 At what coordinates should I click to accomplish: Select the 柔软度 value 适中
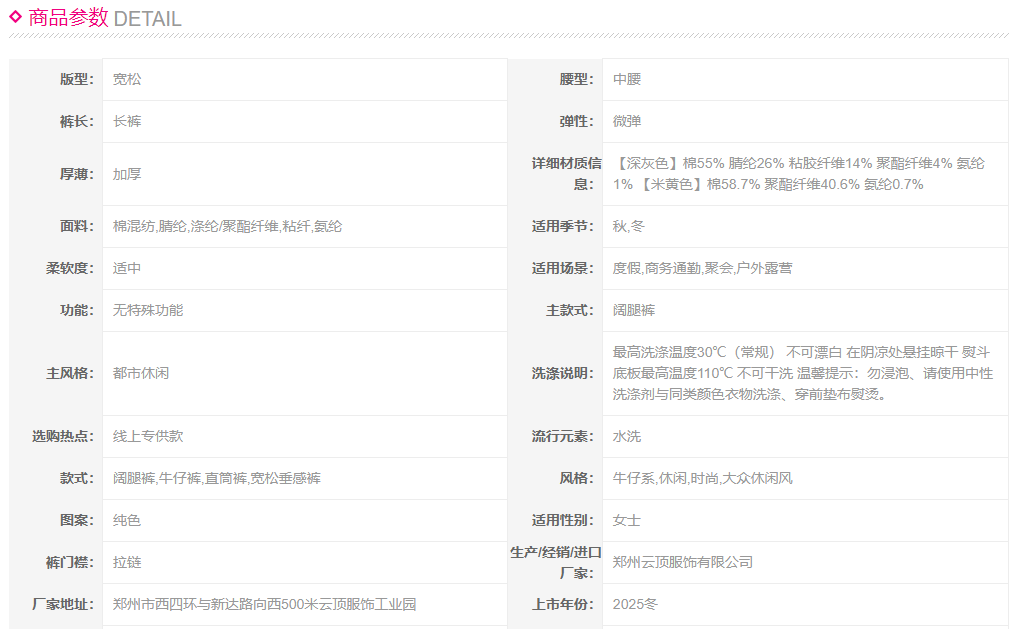(x=127, y=268)
